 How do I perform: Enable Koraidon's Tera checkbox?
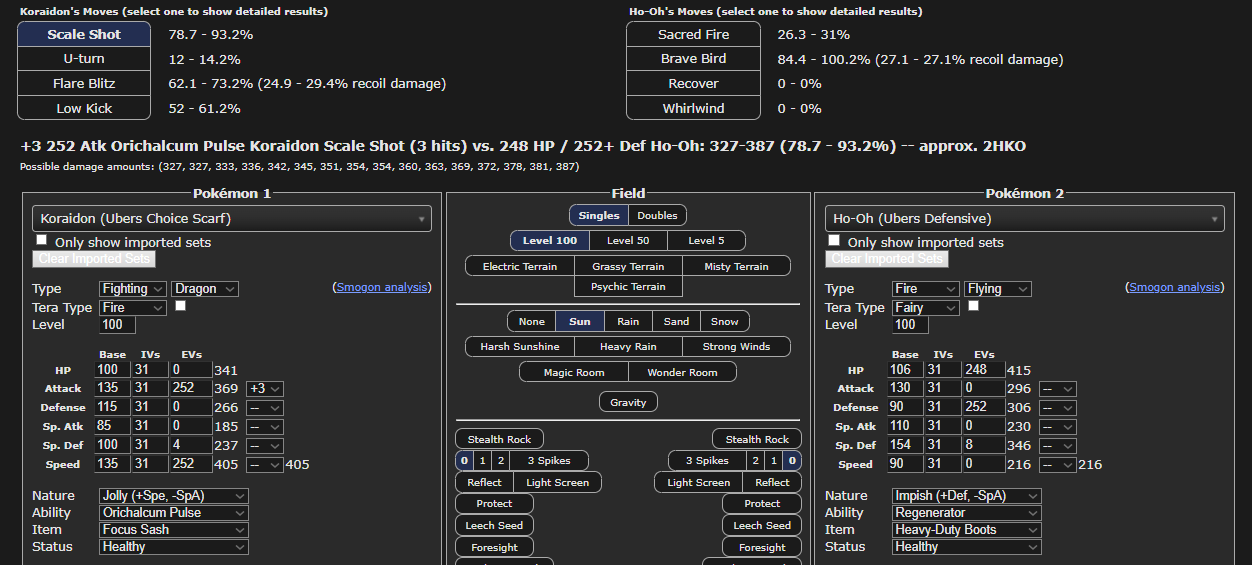coord(181,306)
